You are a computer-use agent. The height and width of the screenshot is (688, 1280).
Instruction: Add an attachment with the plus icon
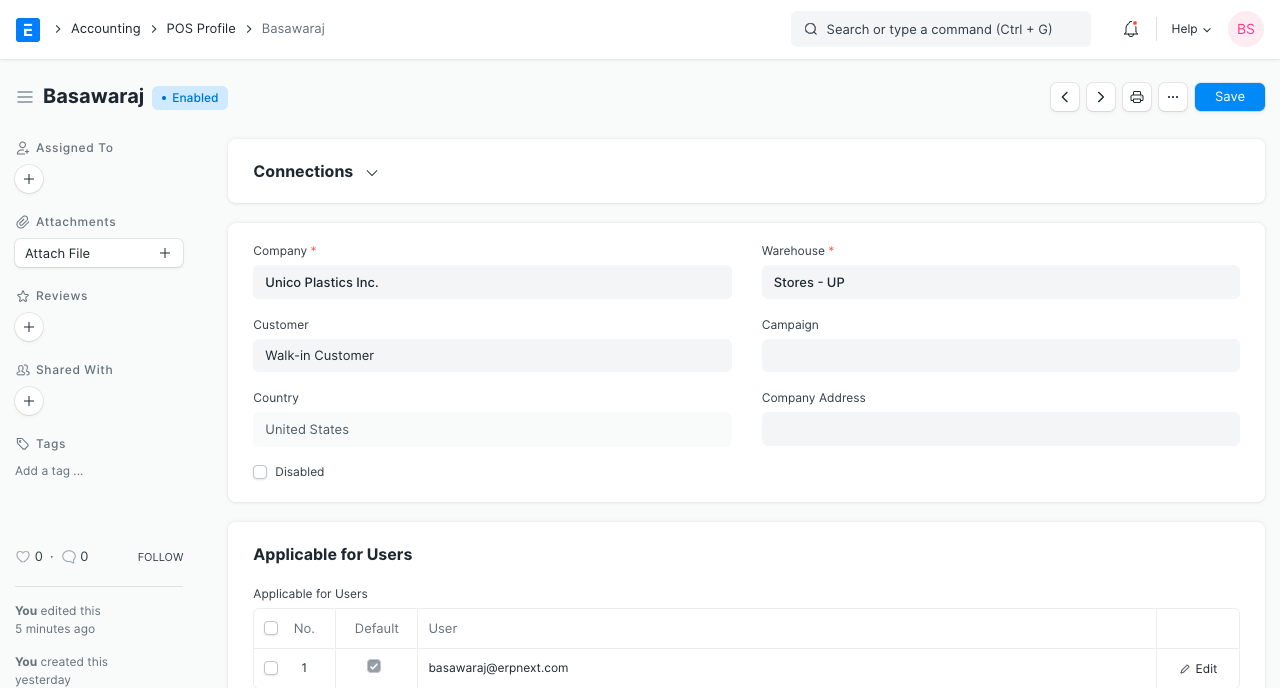164,253
